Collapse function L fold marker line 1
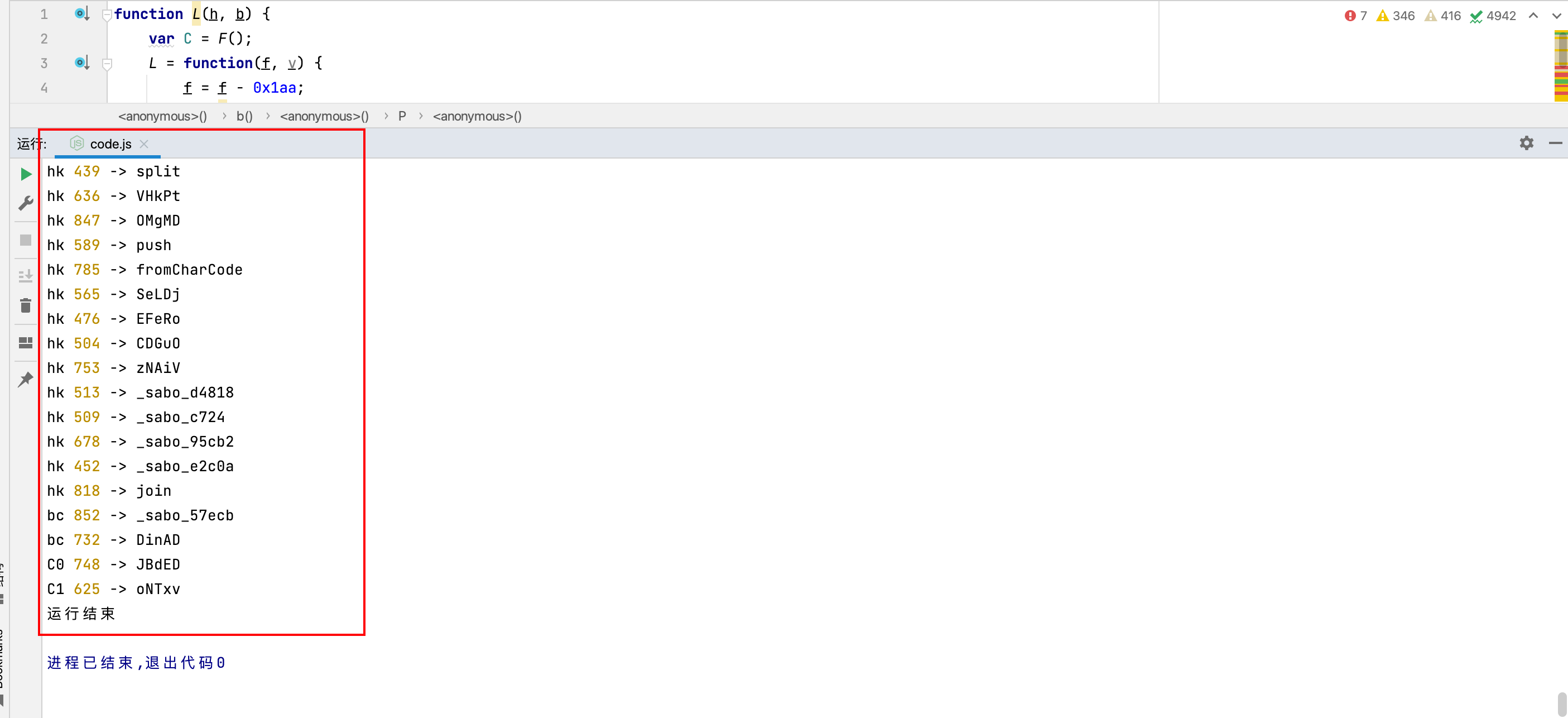This screenshot has height=718, width=1568. pyautogui.click(x=107, y=15)
